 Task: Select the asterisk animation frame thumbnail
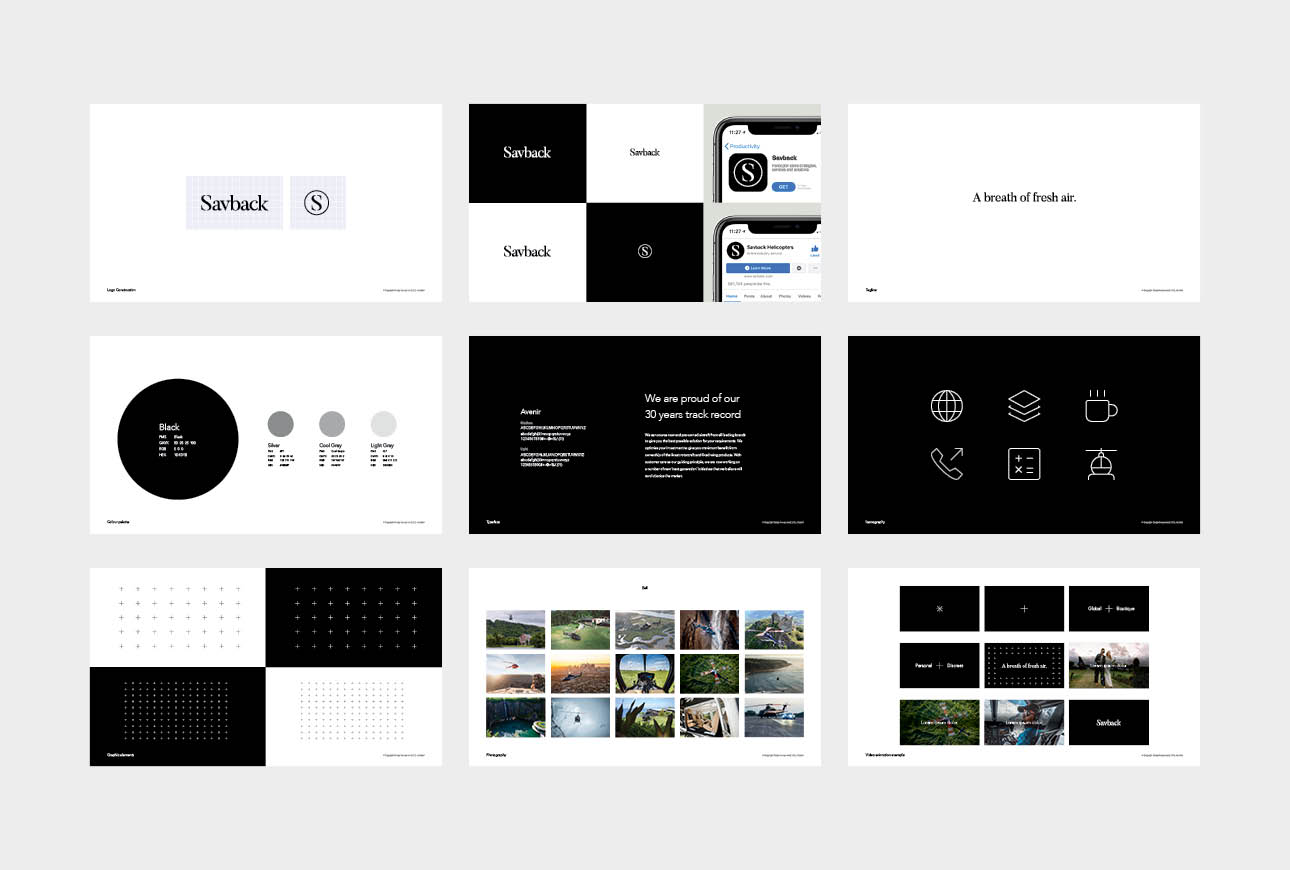pos(939,608)
